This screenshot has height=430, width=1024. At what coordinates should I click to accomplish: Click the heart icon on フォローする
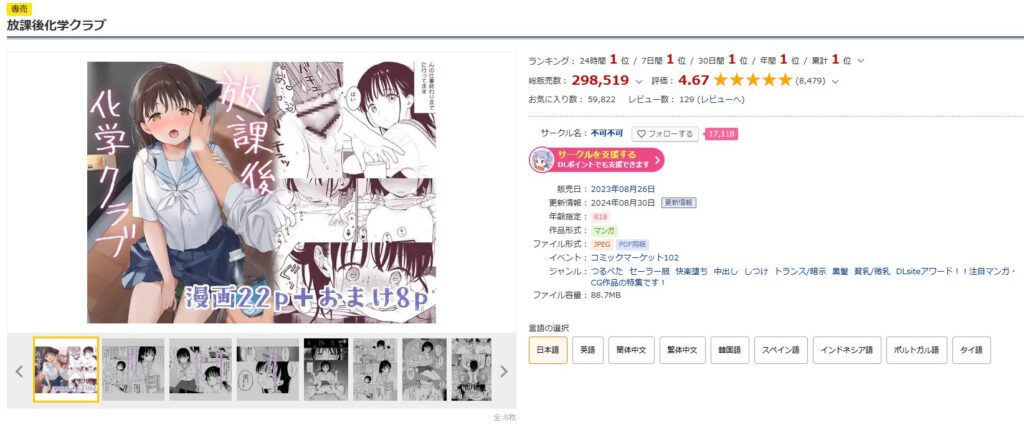(641, 134)
